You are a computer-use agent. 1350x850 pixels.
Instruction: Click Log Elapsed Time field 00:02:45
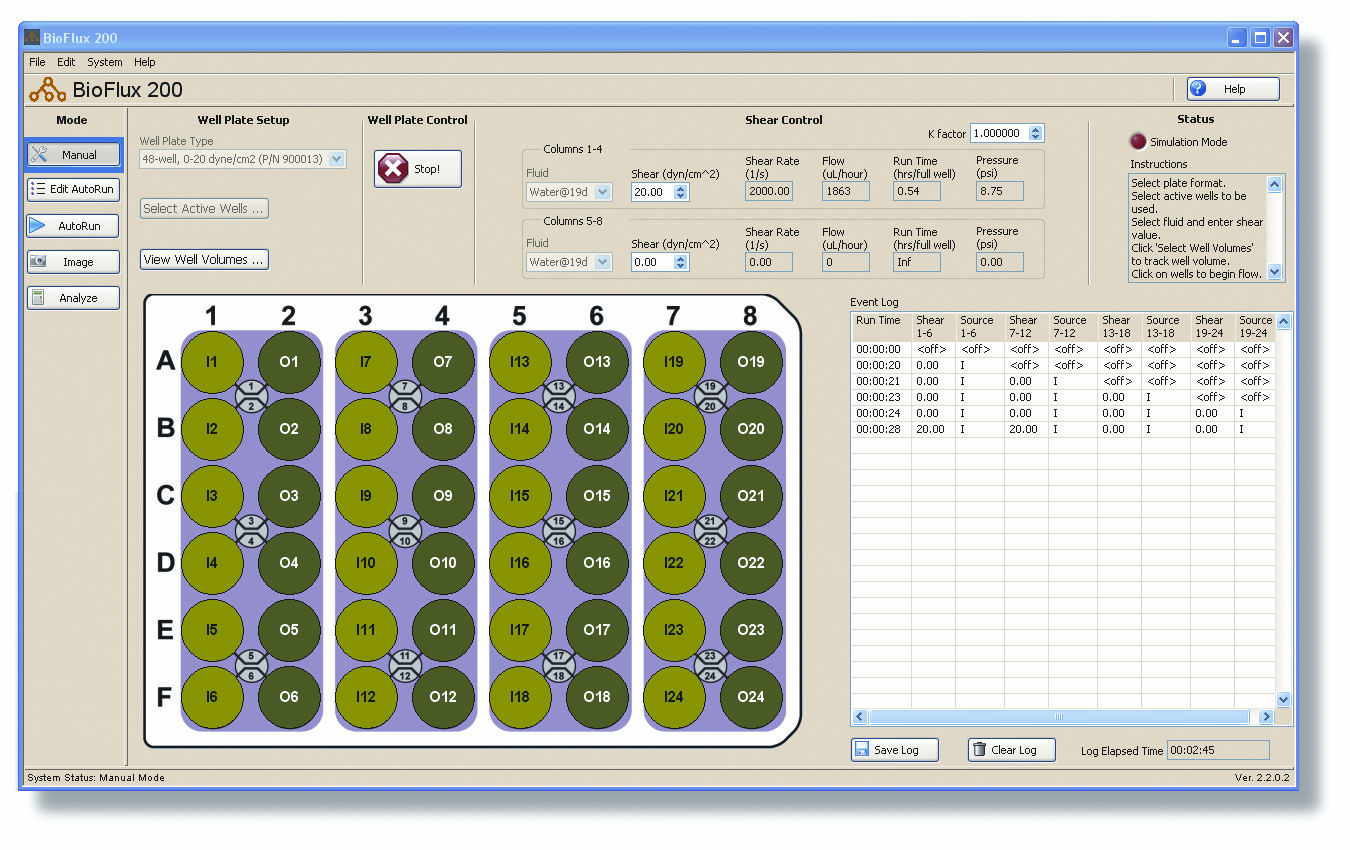[x=1218, y=750]
